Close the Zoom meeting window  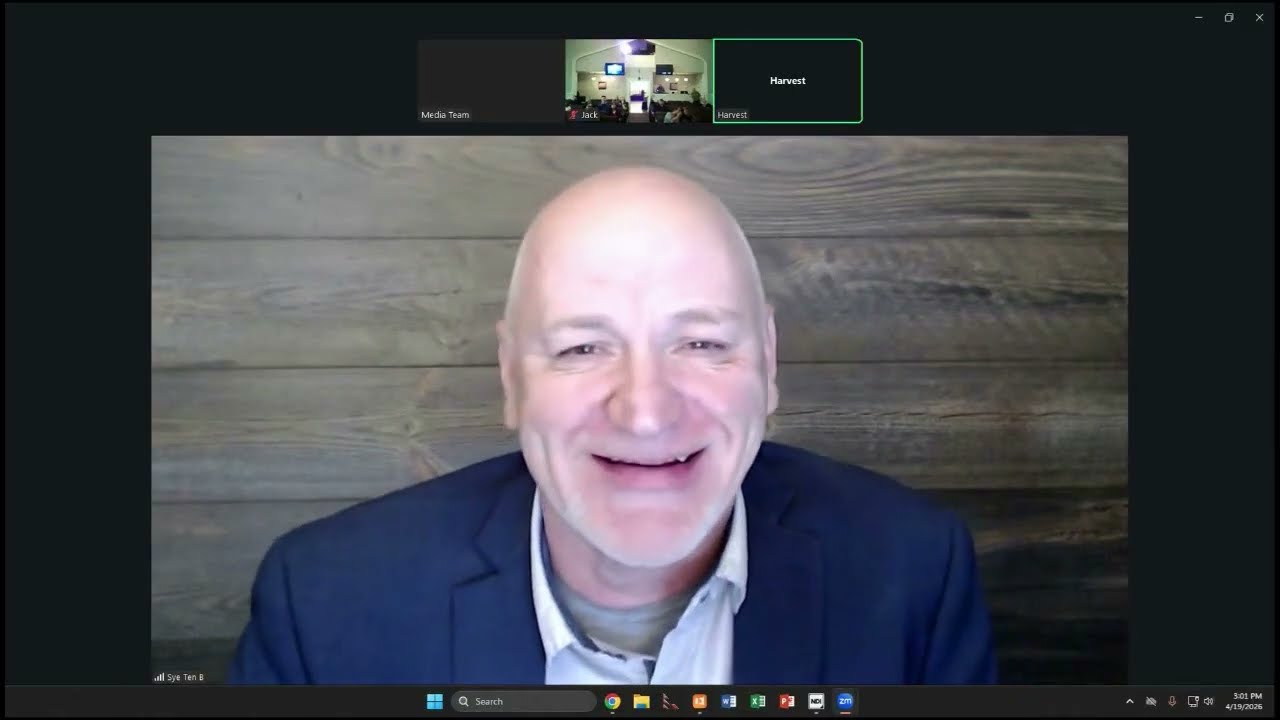(1259, 17)
